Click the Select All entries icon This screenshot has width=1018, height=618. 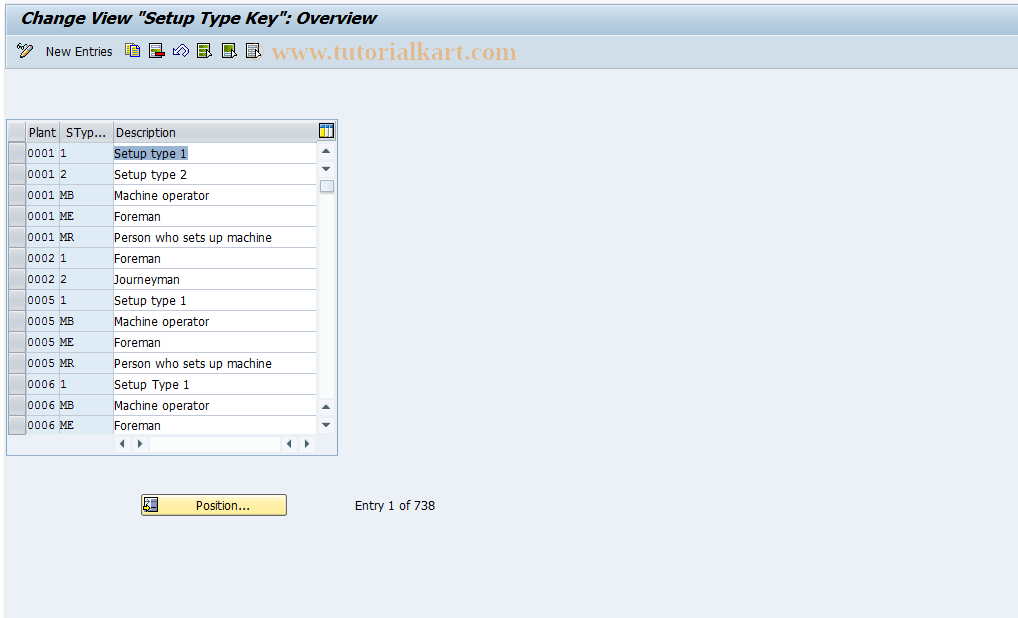click(204, 51)
